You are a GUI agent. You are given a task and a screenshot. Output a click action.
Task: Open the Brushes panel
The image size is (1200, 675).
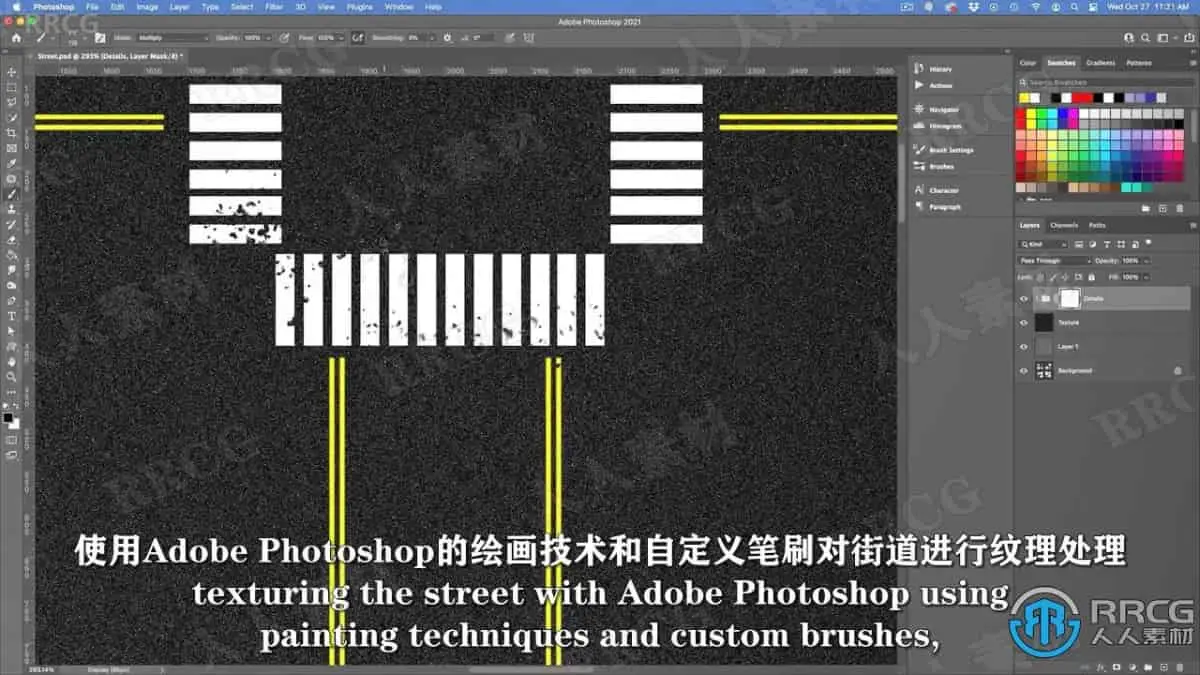[x=934, y=166]
